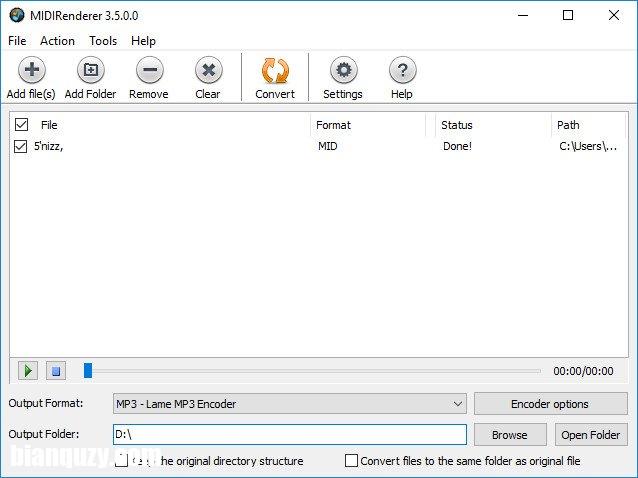Click the MIDIRenderer app icon in title bar
Screen dimensions: 638x478
point(17,15)
